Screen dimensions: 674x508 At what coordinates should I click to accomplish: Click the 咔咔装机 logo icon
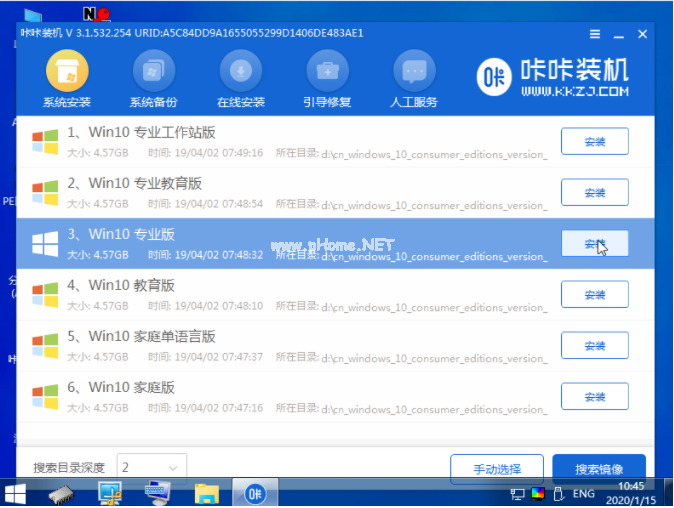[494, 77]
